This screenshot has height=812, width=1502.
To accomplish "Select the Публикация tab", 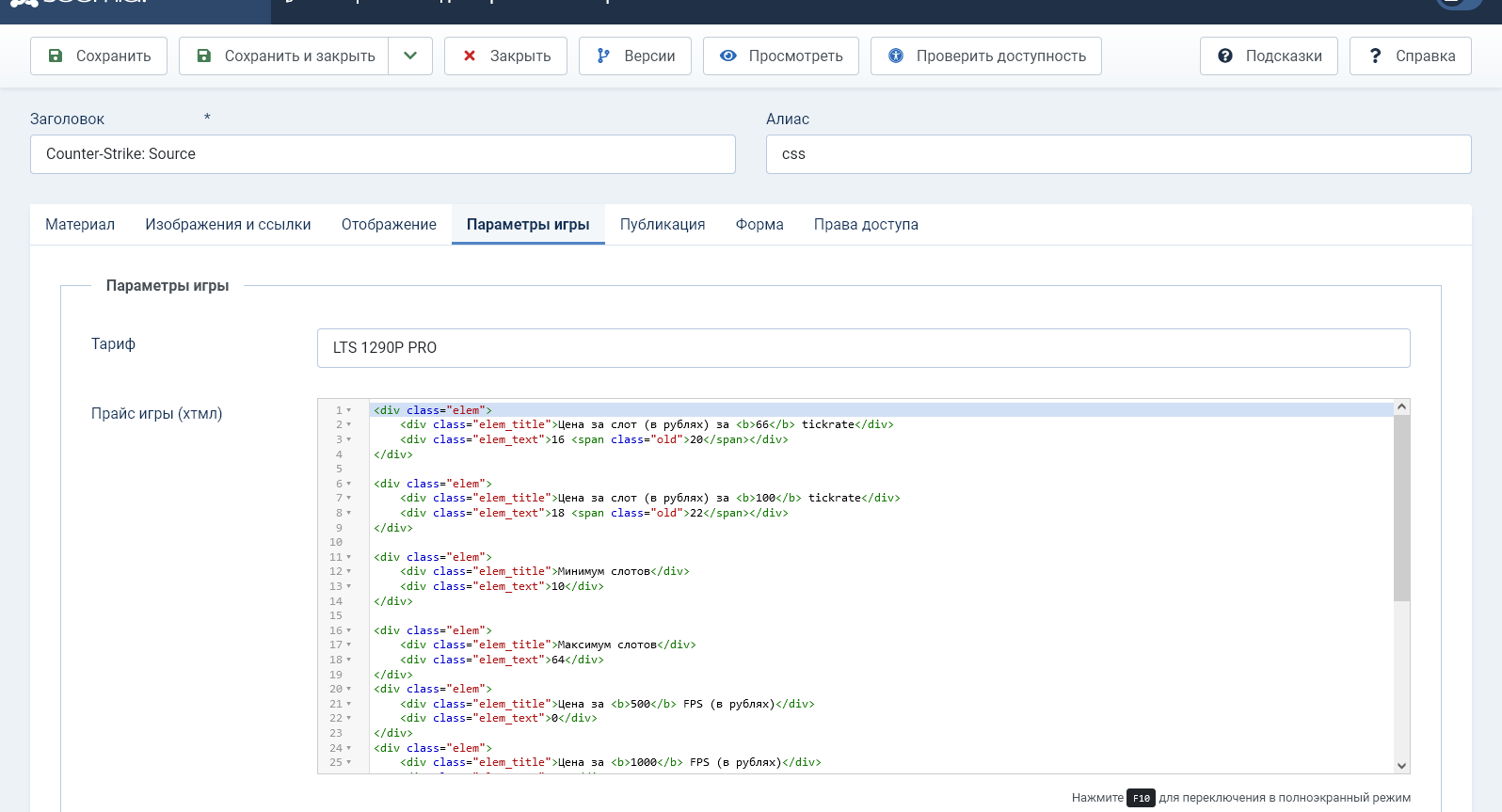I will click(x=663, y=224).
